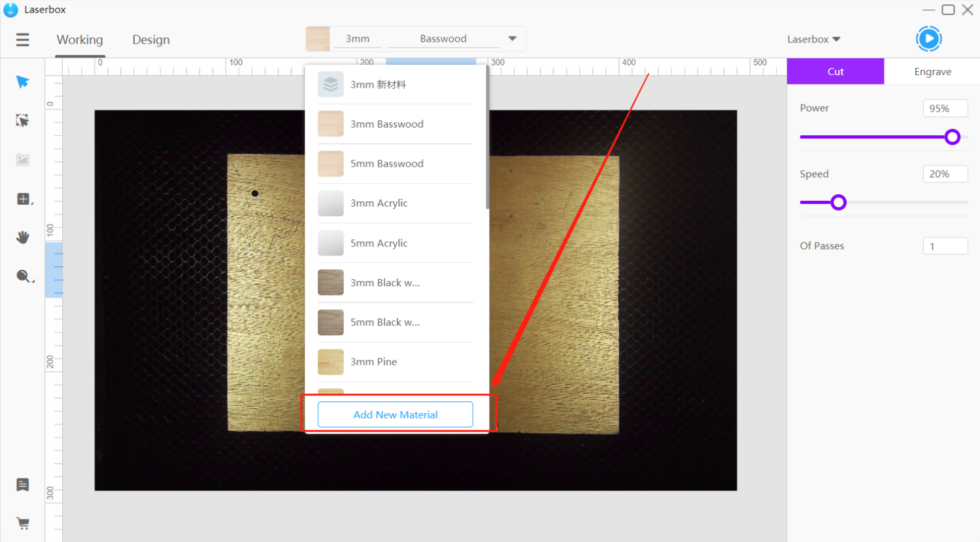Edit the Of Passes value field
Screen dimensions: 980x542
(945, 246)
